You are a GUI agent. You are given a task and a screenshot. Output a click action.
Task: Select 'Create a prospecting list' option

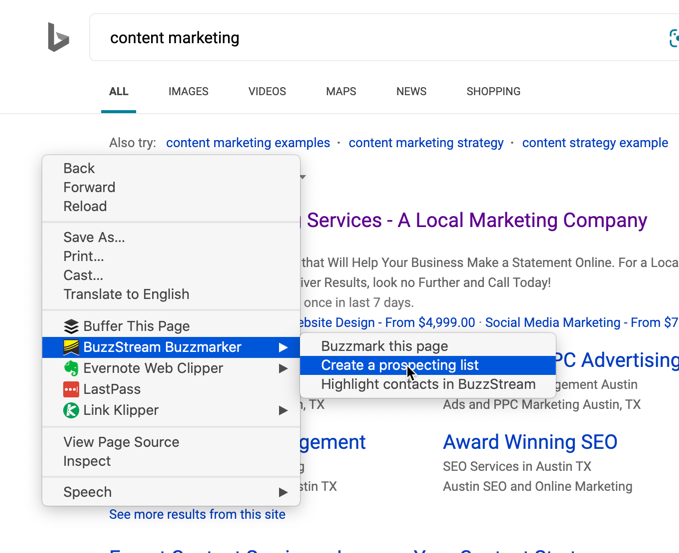(x=400, y=365)
